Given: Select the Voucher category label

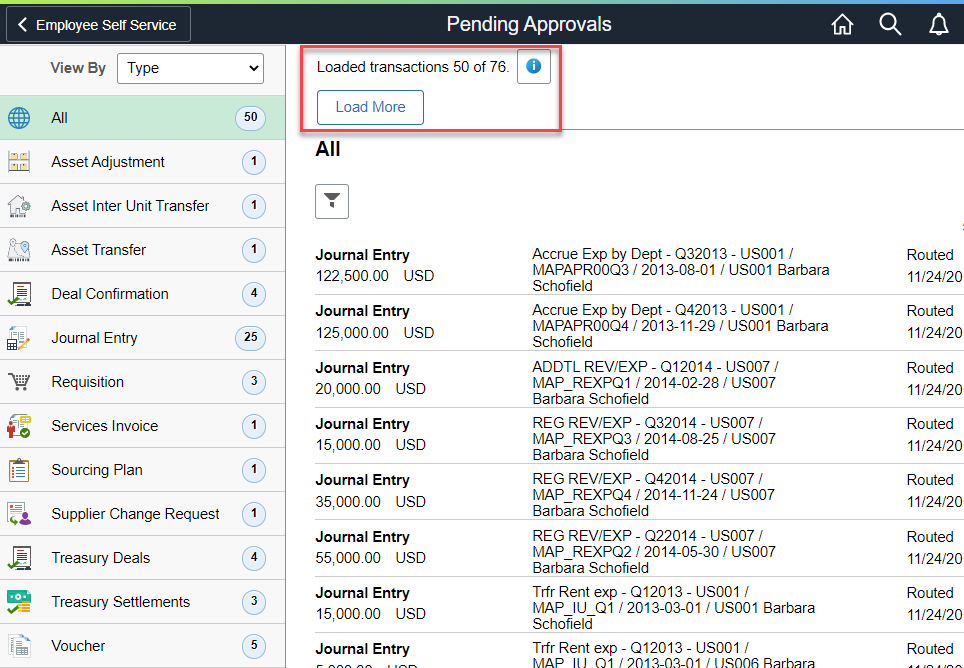Looking at the screenshot, I should tap(78, 646).
